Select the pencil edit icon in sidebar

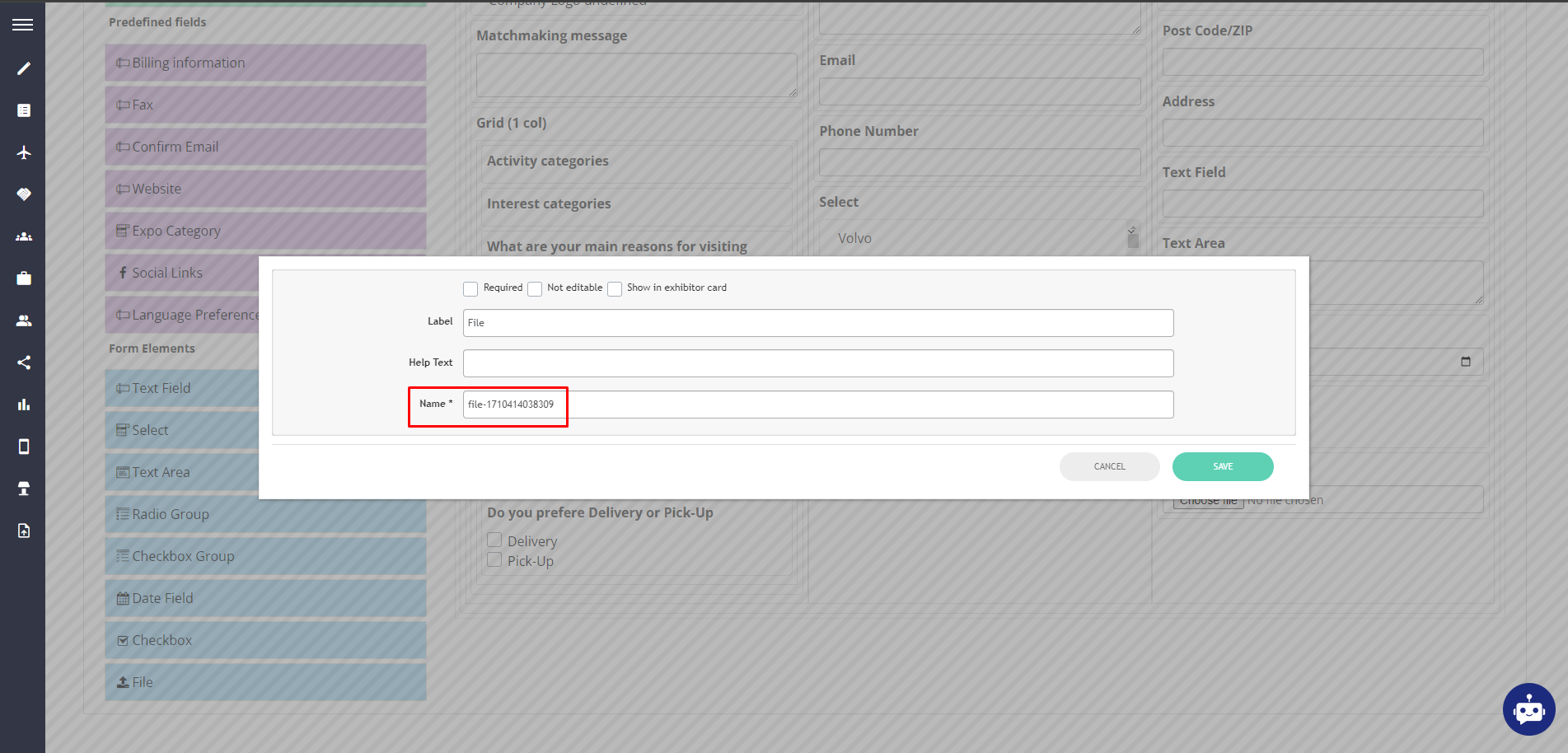[23, 68]
